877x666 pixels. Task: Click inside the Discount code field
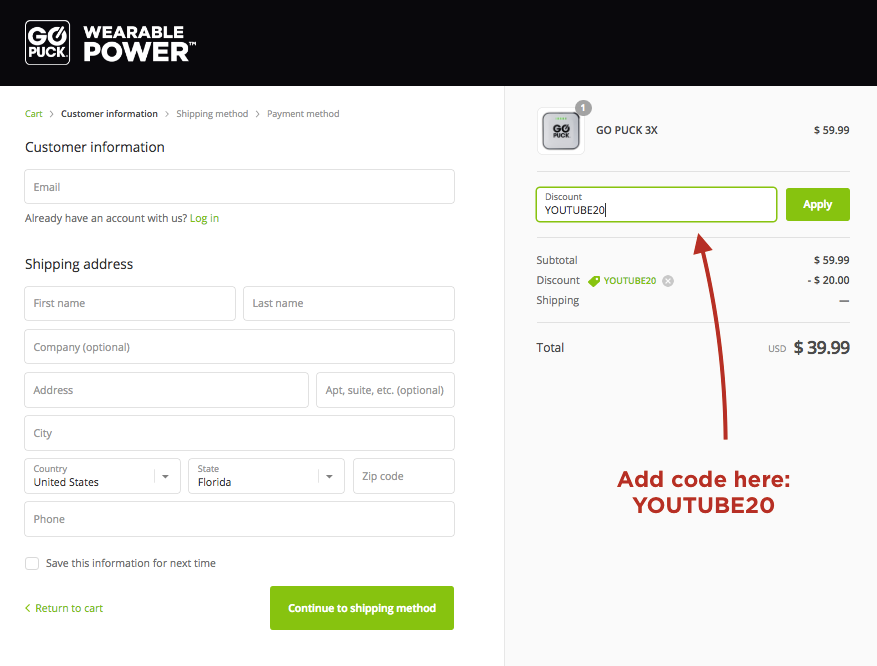click(x=657, y=204)
